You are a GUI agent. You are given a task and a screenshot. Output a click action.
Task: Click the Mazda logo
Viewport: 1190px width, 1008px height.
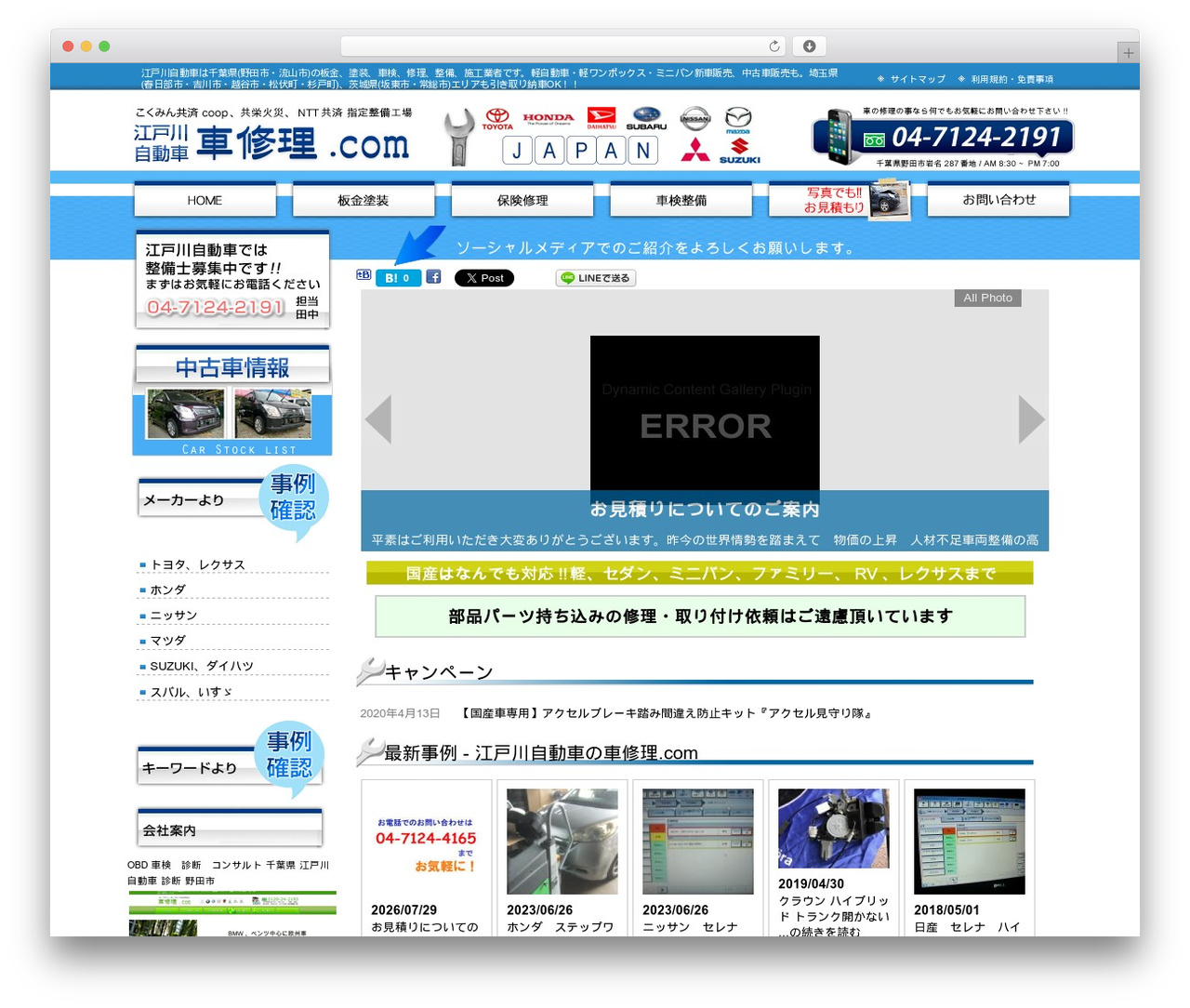(738, 119)
